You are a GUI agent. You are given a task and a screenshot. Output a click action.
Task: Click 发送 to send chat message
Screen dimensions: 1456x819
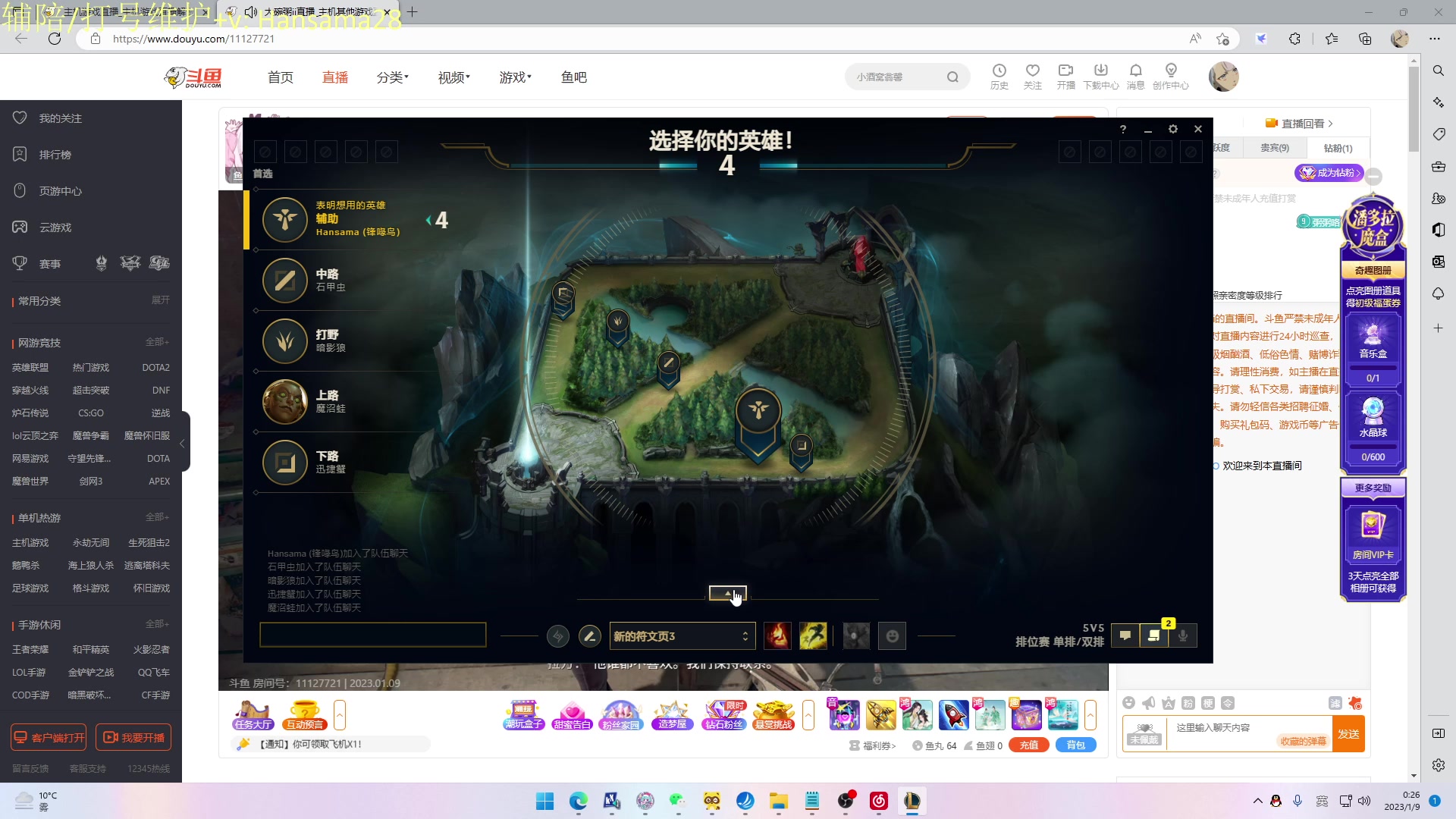coord(1348,734)
